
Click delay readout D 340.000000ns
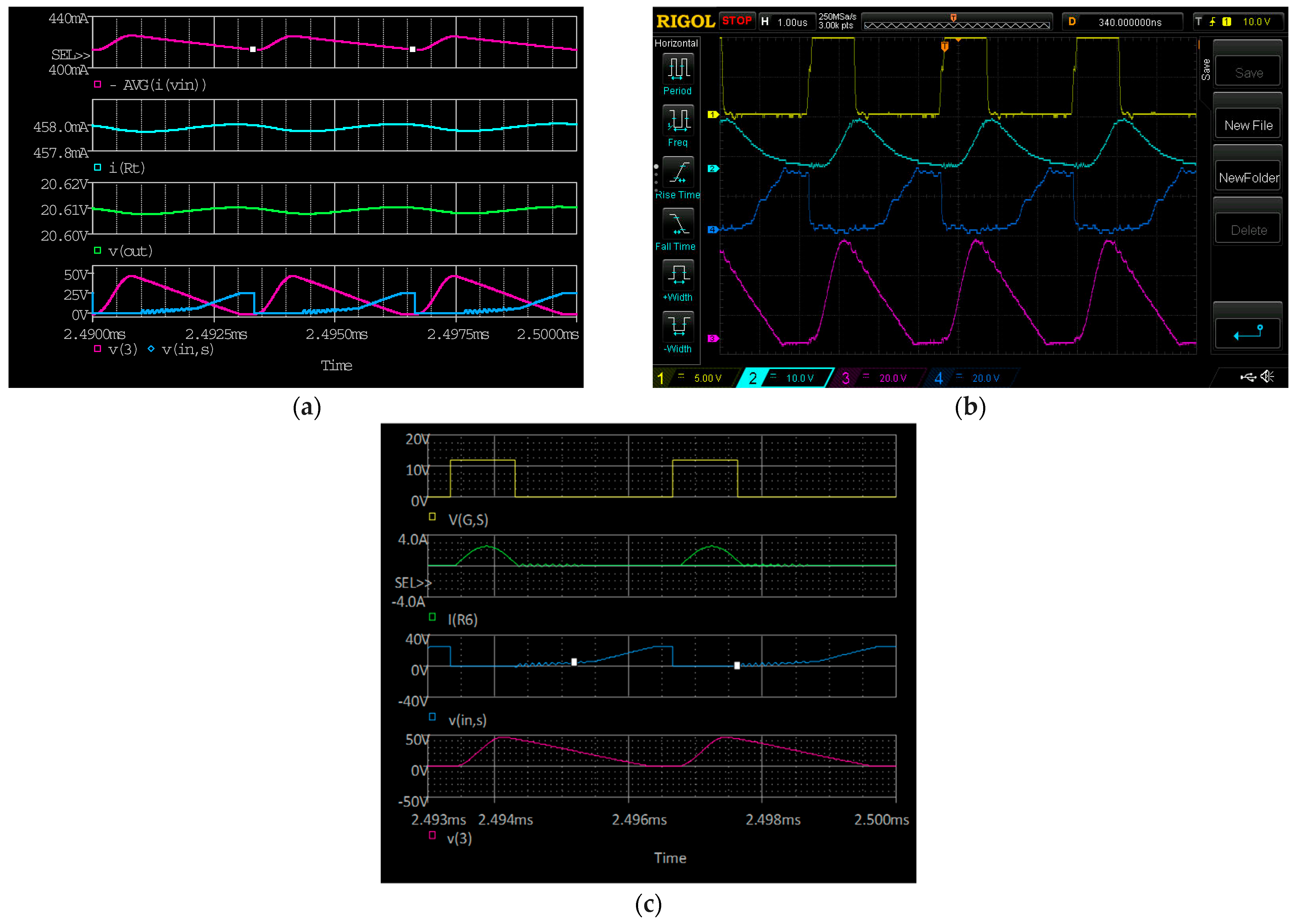(x=1122, y=22)
